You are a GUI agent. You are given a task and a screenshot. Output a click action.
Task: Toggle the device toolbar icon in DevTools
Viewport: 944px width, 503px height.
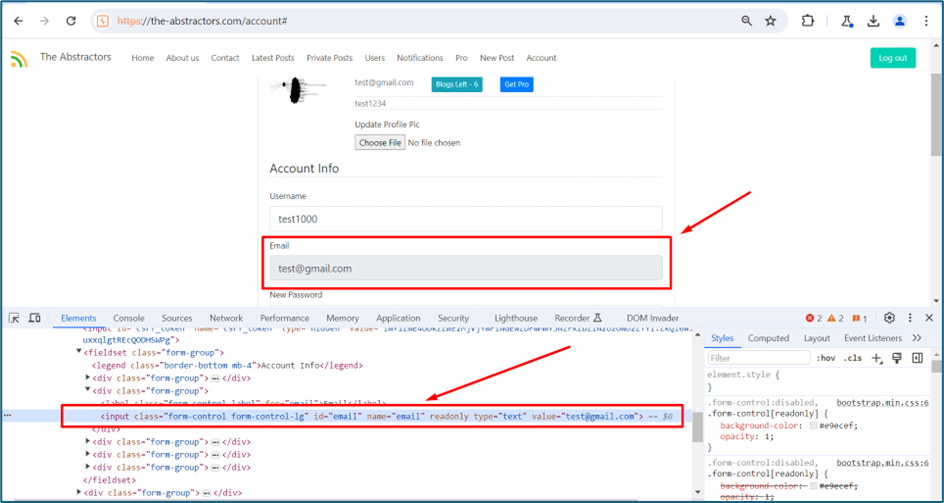[x=35, y=318]
